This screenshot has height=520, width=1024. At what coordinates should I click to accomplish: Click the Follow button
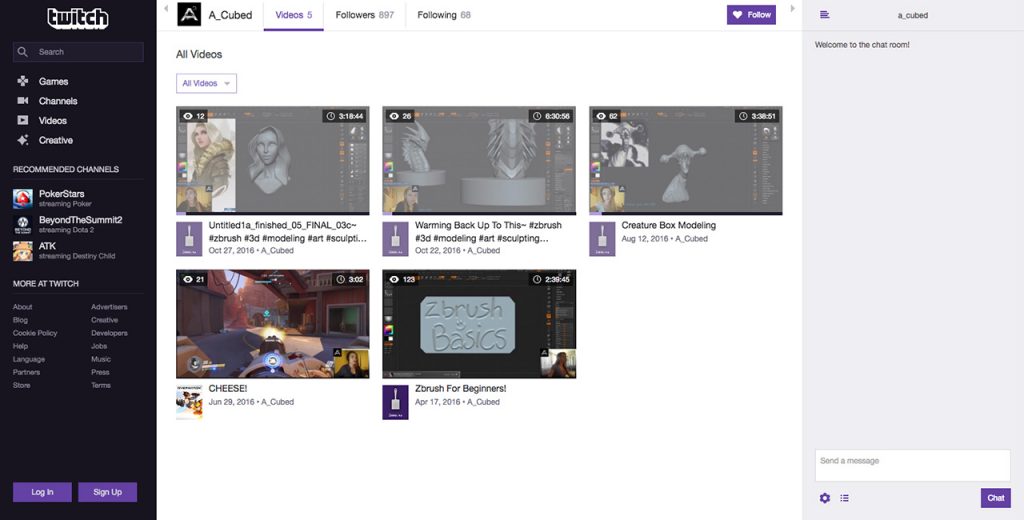coord(751,15)
